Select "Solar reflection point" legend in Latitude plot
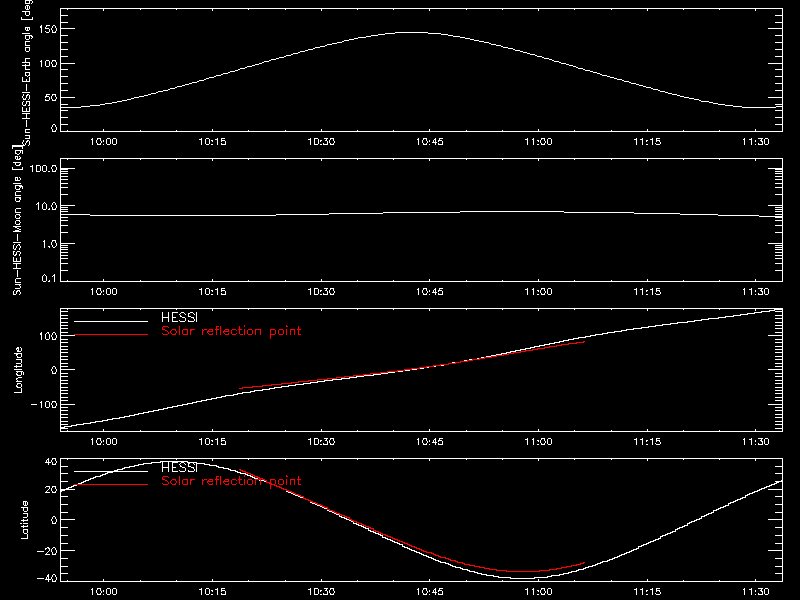Screen dimensions: 800x600 click(231, 481)
